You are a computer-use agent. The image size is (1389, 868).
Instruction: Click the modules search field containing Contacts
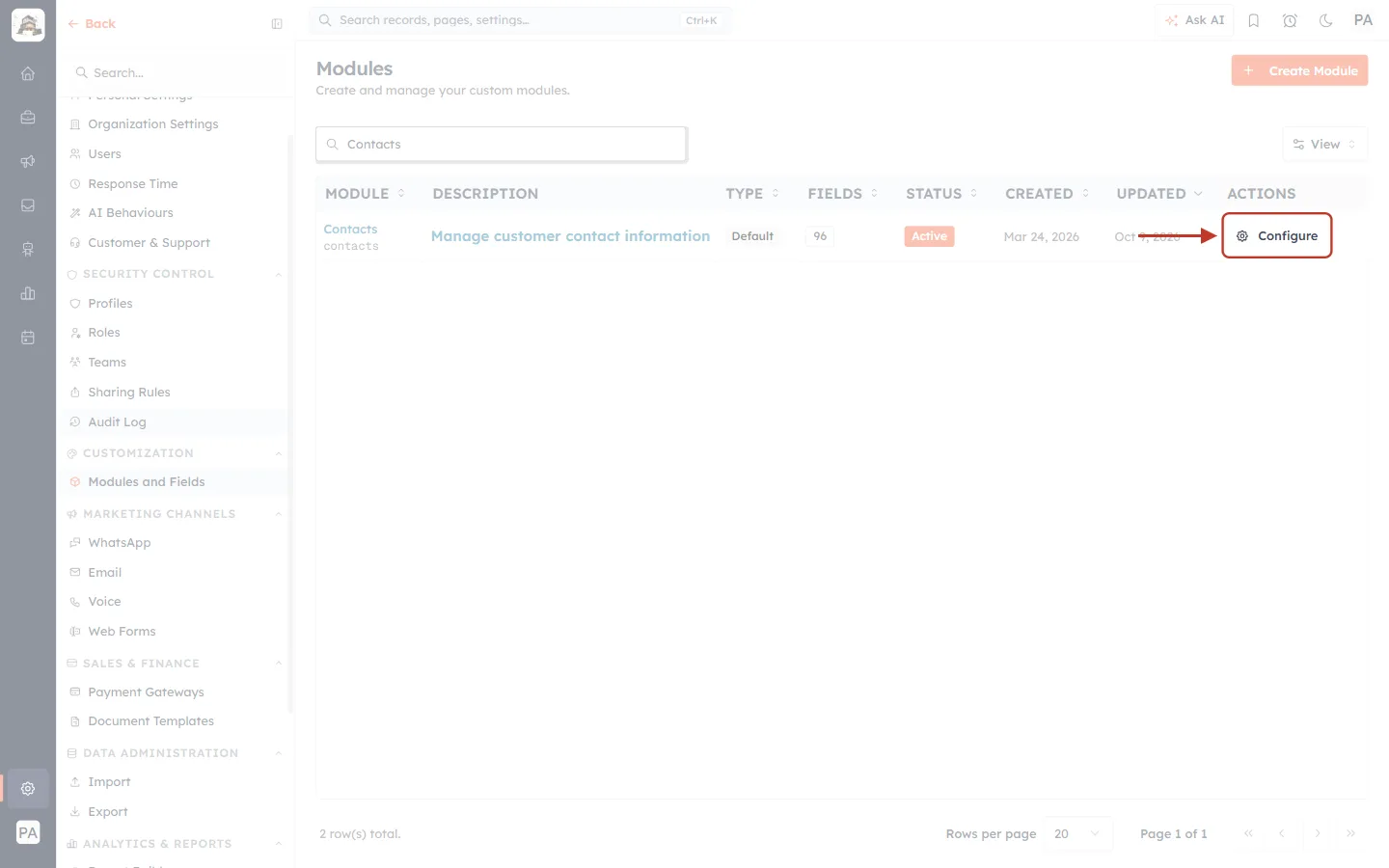pyautogui.click(x=502, y=145)
